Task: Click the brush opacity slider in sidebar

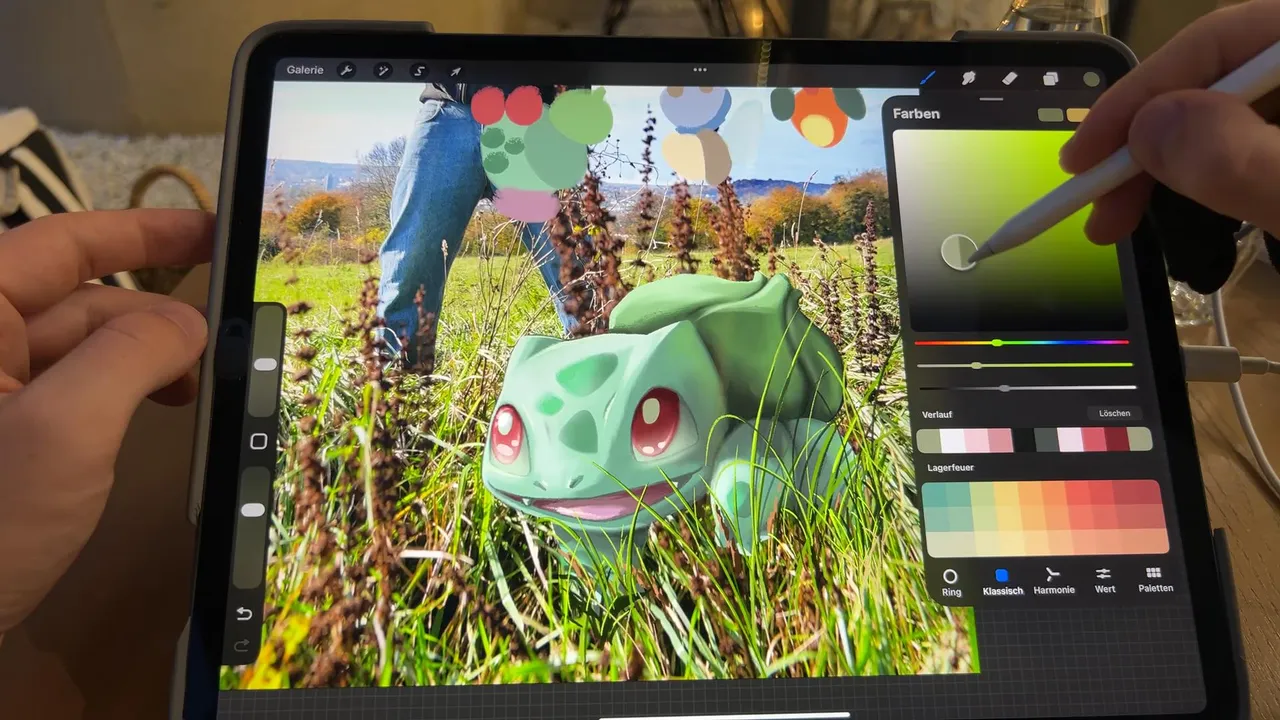Action: pos(253,527)
